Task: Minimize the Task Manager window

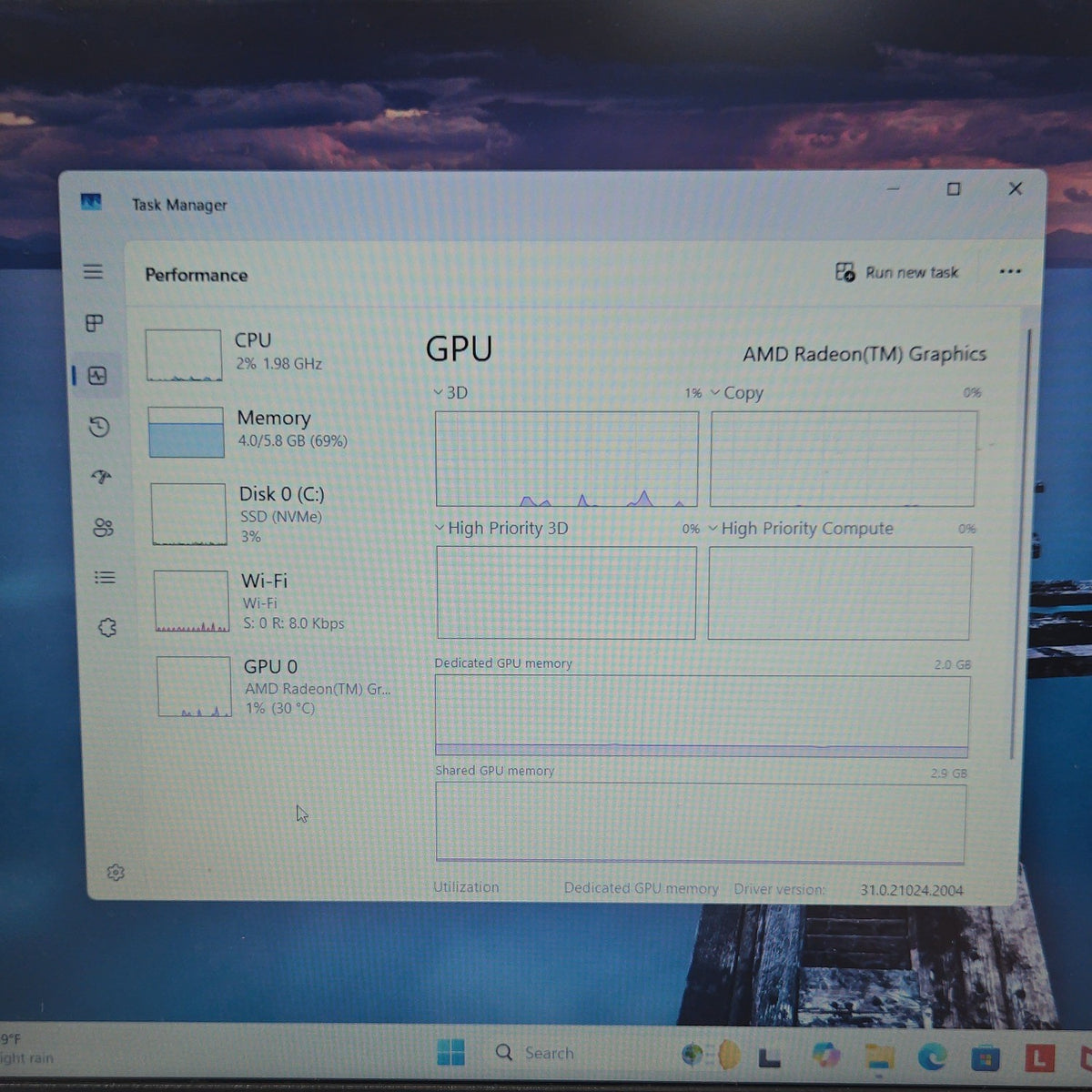Action: click(893, 188)
